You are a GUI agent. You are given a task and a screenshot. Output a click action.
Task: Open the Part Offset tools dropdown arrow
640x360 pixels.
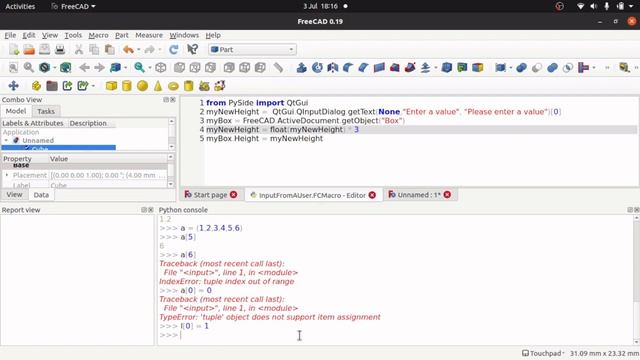(436, 67)
